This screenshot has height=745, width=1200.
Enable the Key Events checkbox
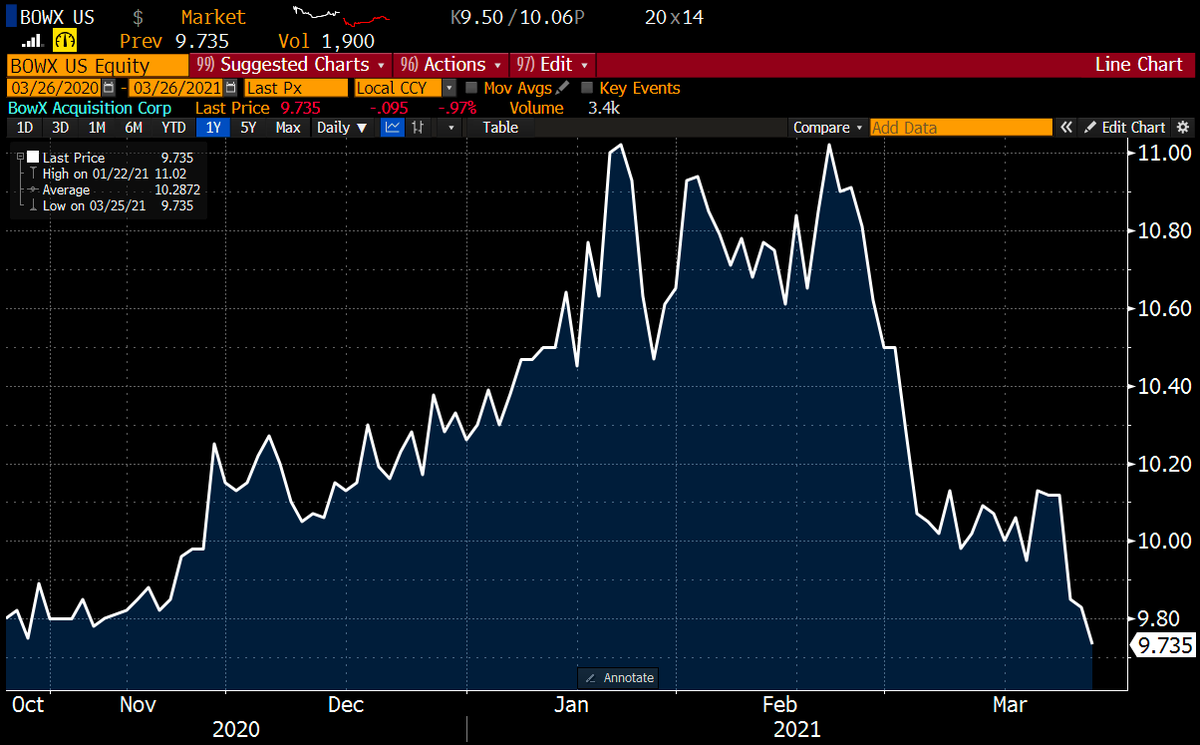point(587,88)
